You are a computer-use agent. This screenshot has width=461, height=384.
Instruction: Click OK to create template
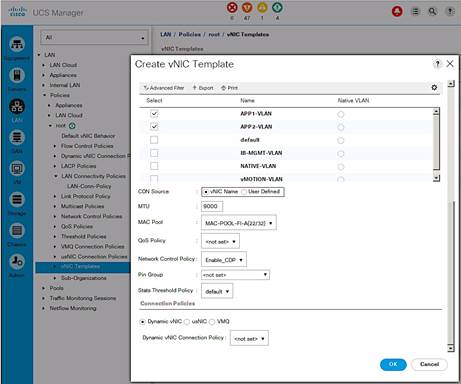click(x=393, y=364)
